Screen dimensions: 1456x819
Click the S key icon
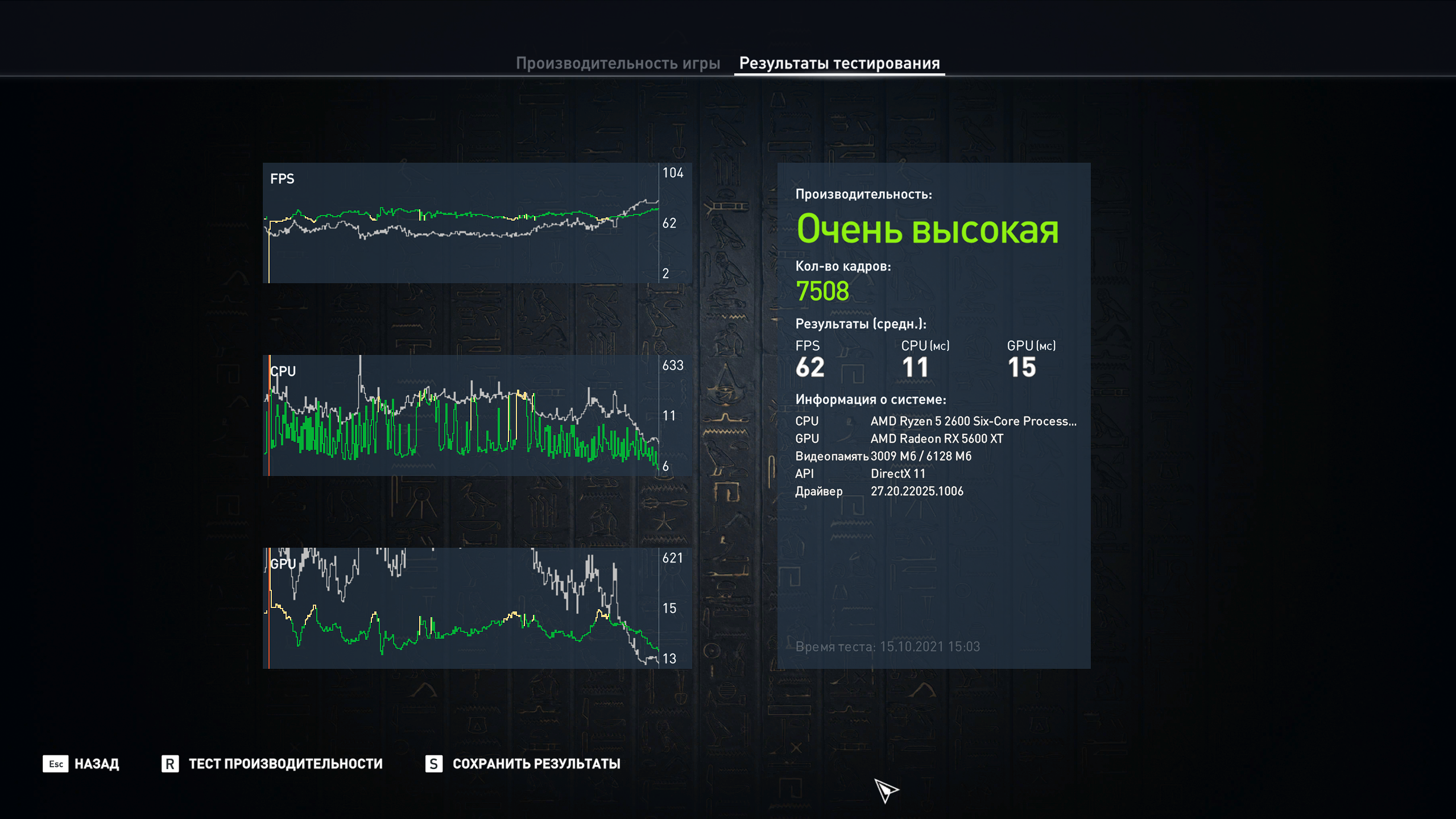click(433, 764)
